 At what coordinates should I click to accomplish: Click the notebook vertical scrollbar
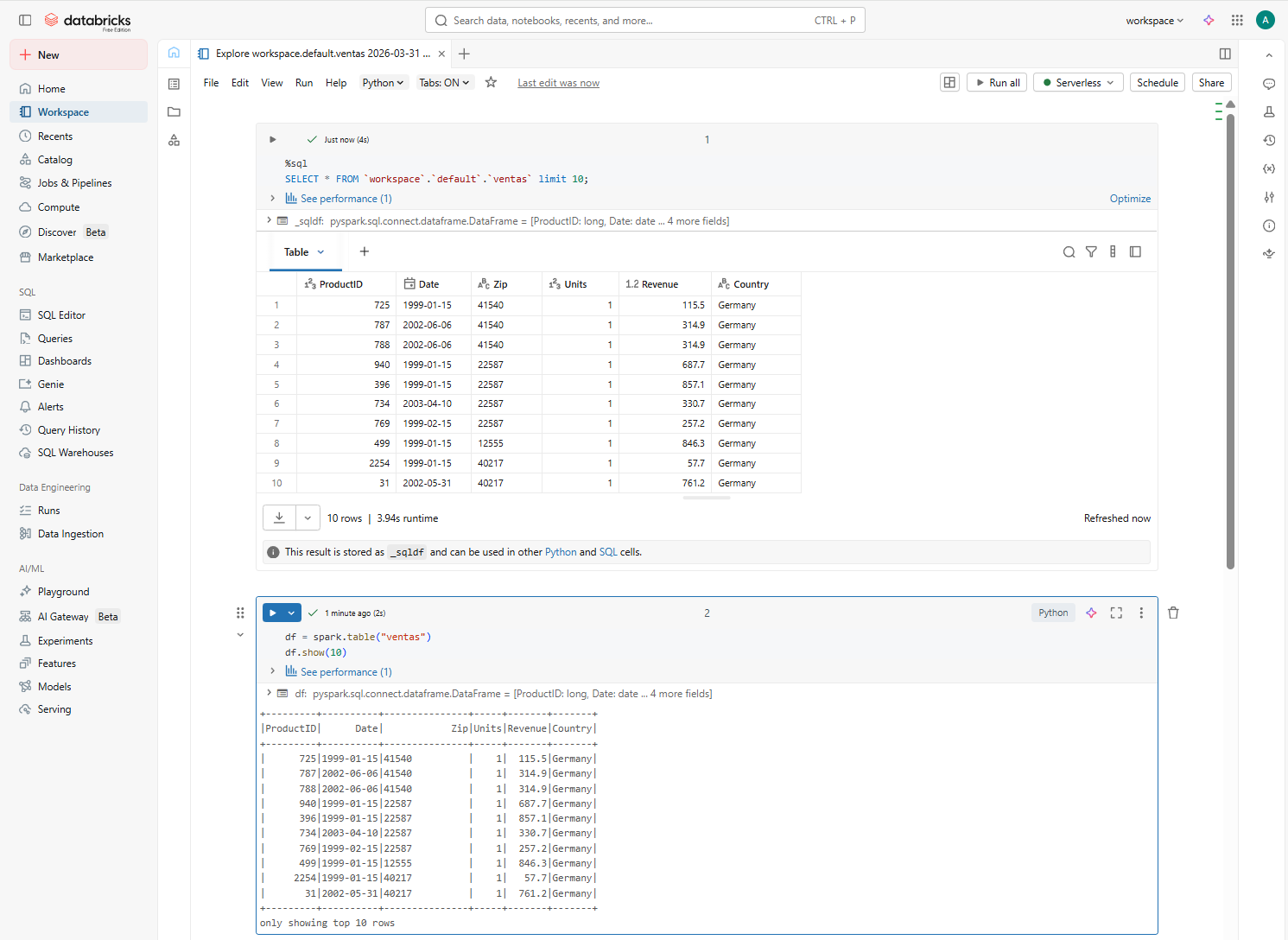pyautogui.click(x=1230, y=341)
